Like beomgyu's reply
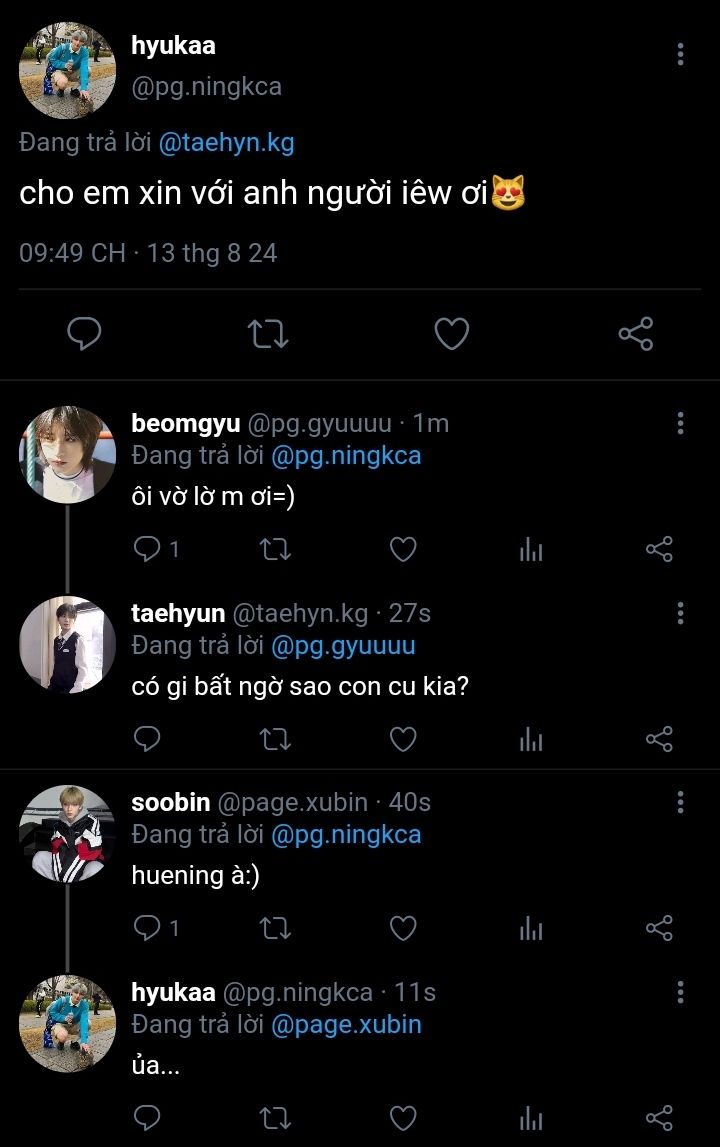 click(x=402, y=549)
